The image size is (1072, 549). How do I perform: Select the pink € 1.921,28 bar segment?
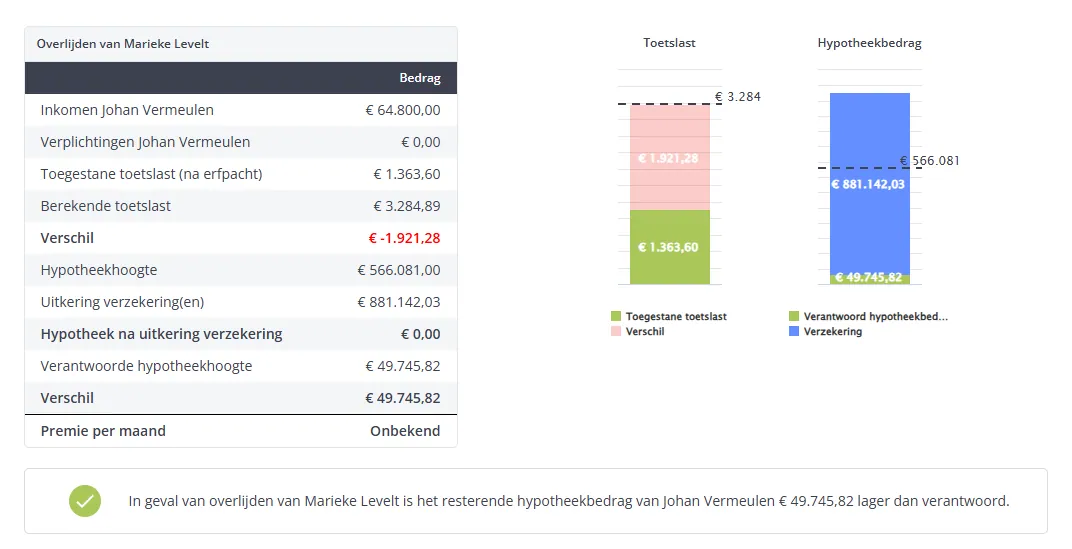coord(669,157)
